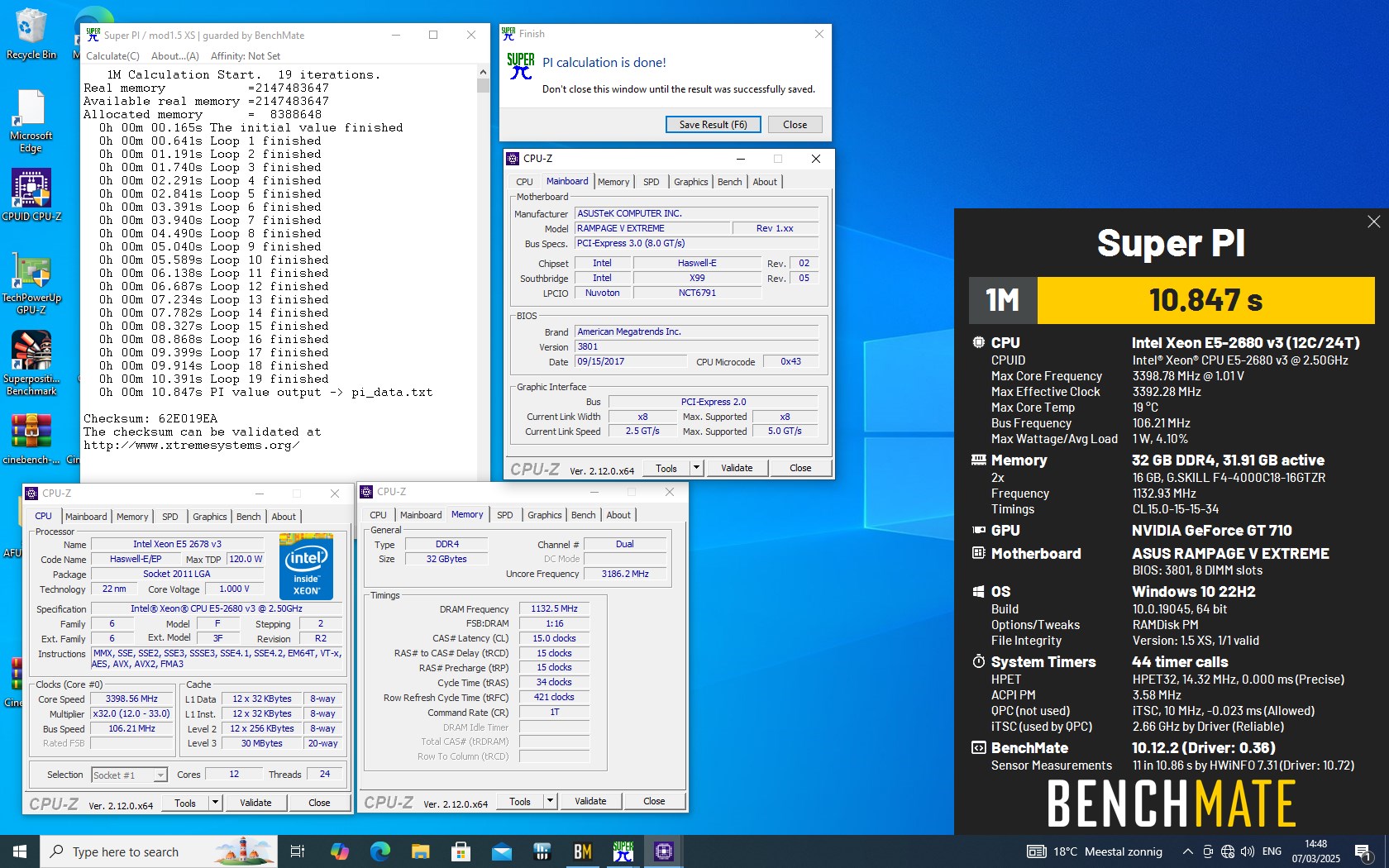Screen dimensions: 1389x868
Task: Click the Core Speed 3398.56 MHz value
Action: click(131, 699)
